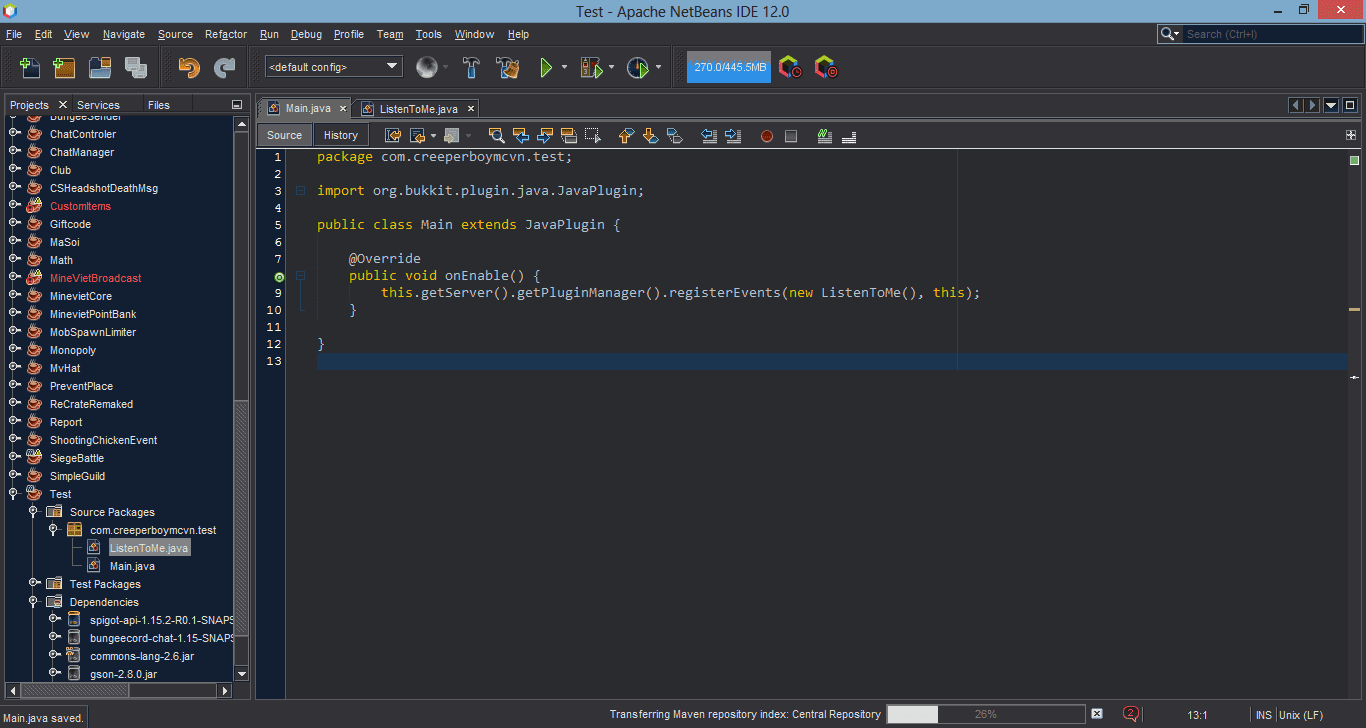Click the Maven index transfer progress bar
This screenshot has width=1366, height=728.
[x=985, y=714]
